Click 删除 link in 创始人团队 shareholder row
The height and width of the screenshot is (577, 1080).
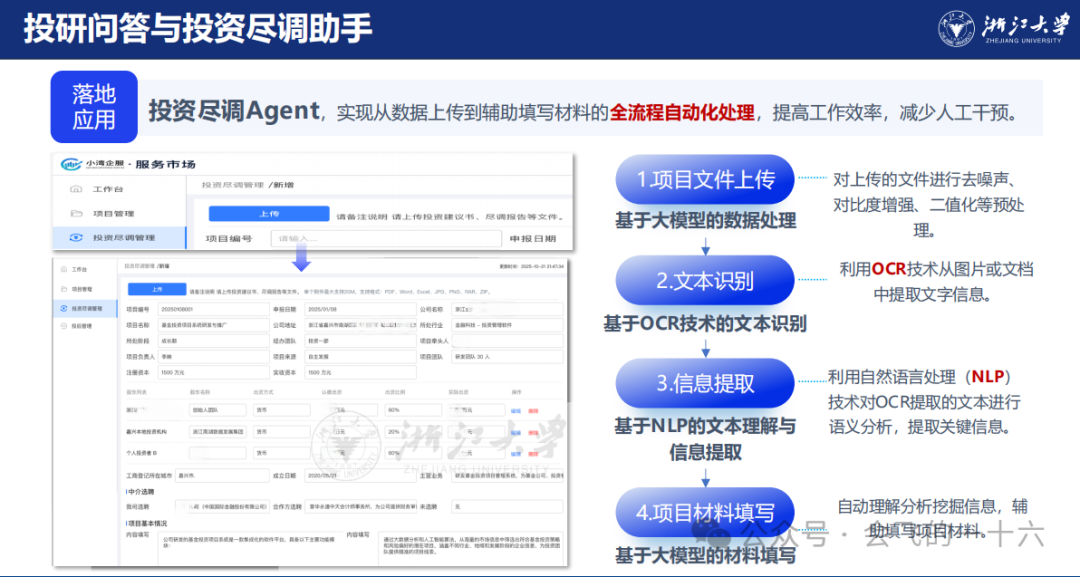(x=533, y=410)
